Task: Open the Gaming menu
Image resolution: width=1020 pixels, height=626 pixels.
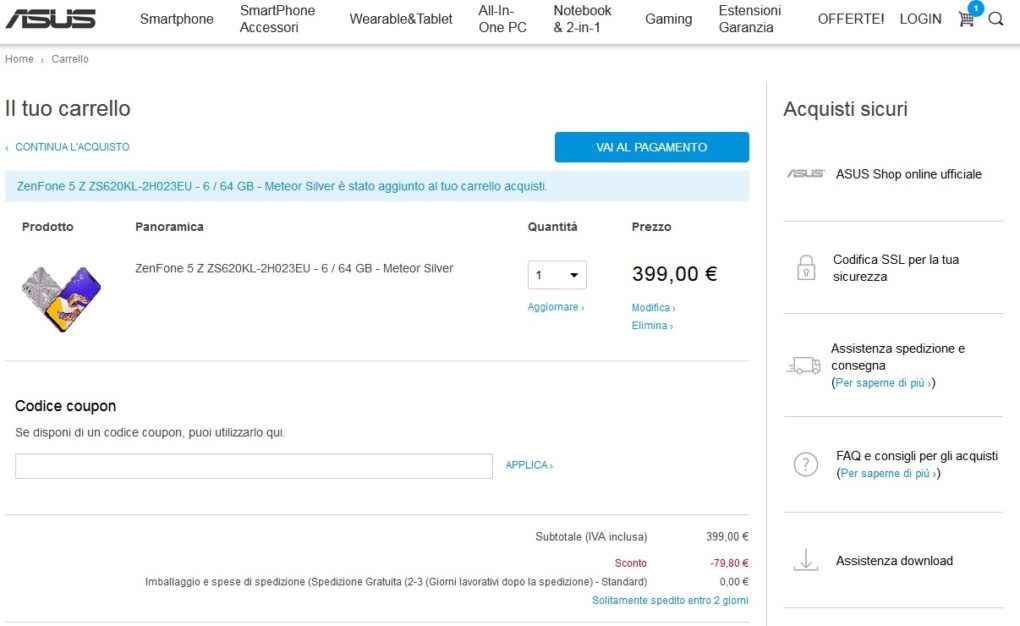Action: point(668,19)
